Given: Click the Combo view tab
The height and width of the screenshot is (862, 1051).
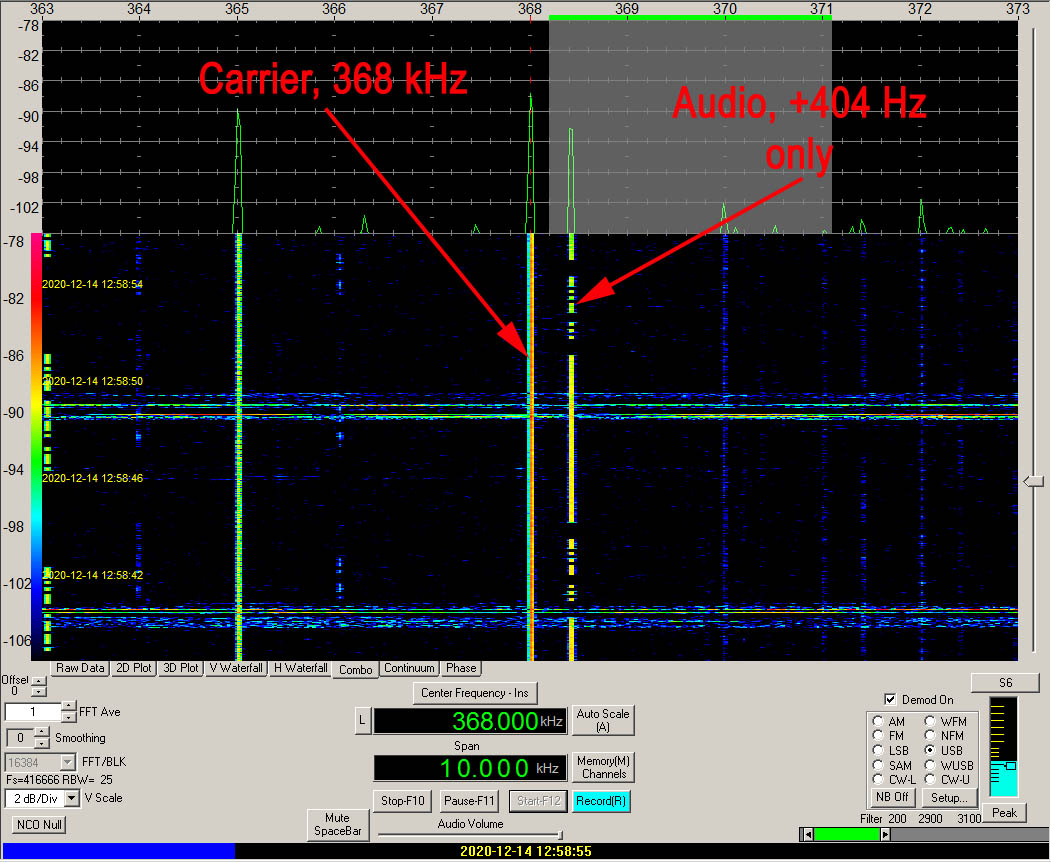Looking at the screenshot, I should [355, 670].
